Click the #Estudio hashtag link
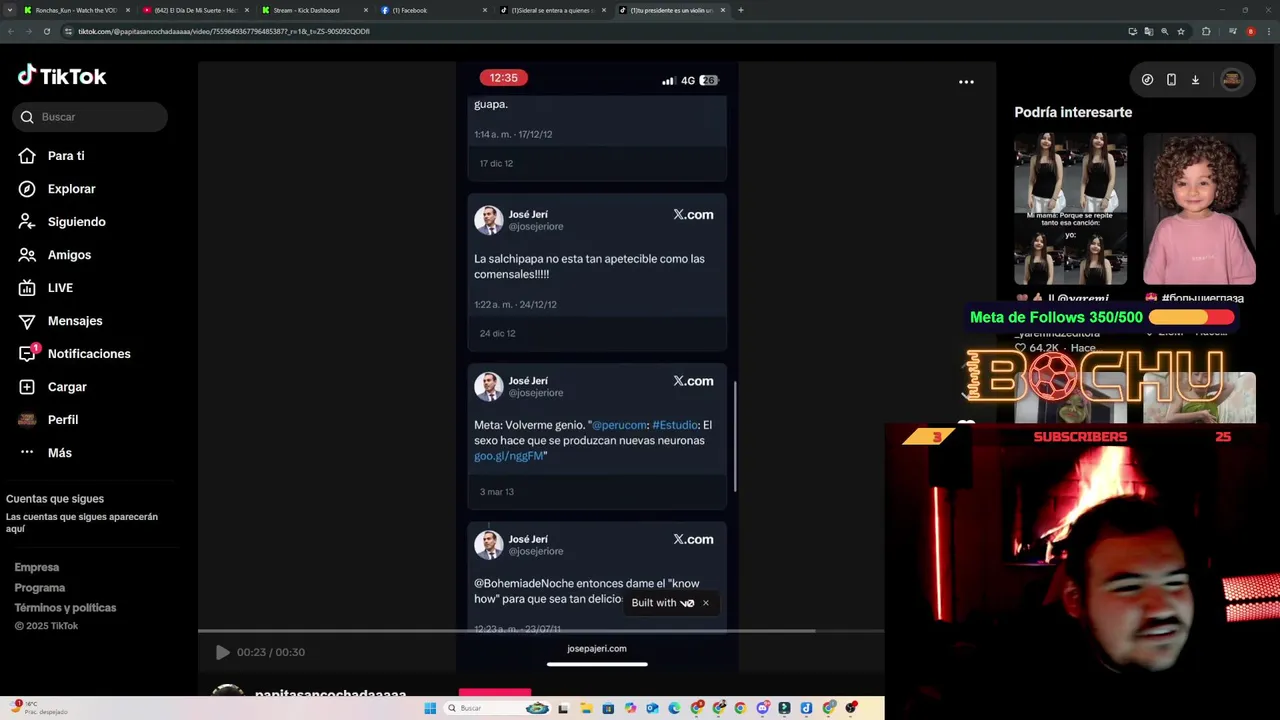 click(x=675, y=425)
